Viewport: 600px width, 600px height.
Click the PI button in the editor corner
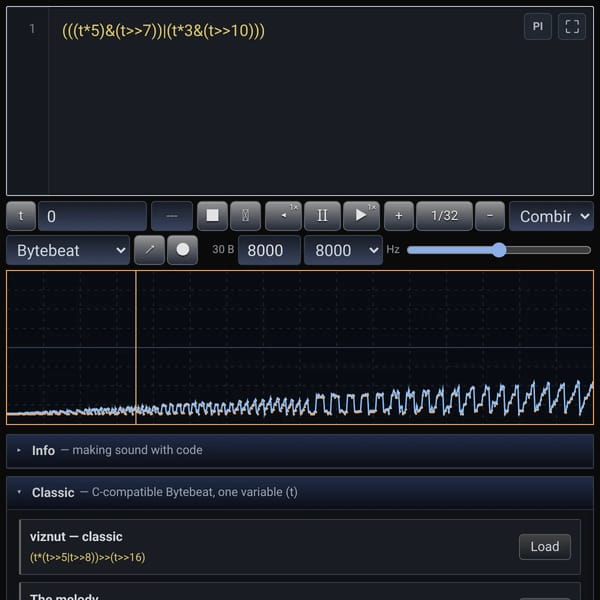[538, 26]
